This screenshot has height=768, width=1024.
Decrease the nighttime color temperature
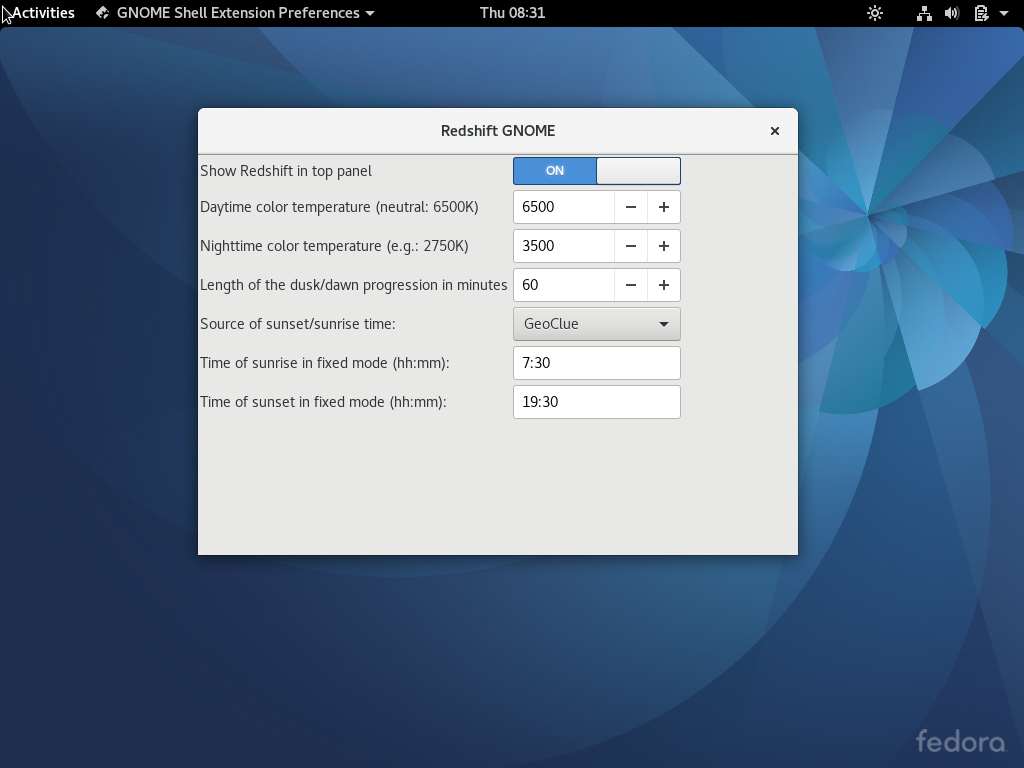tap(631, 246)
